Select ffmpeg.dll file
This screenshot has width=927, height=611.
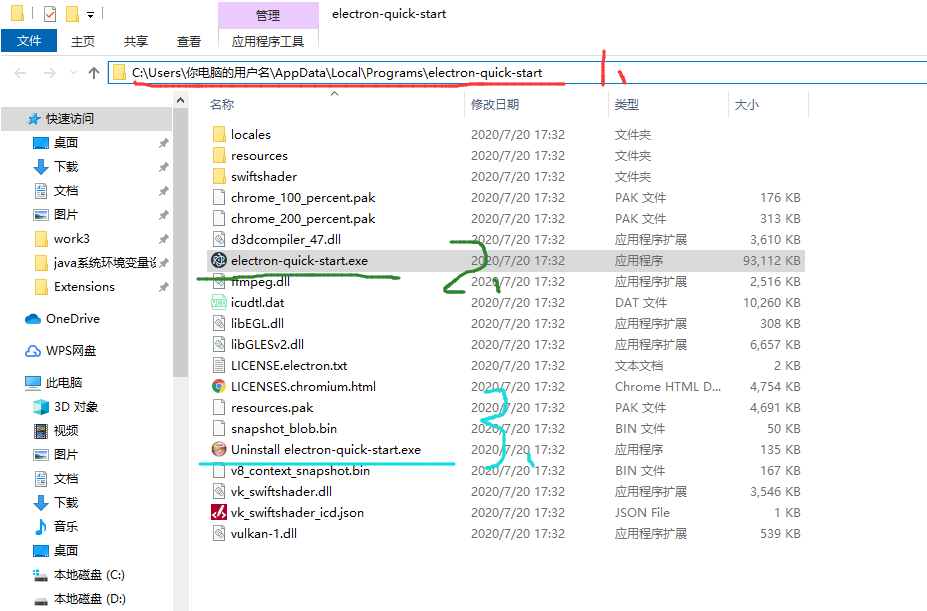pyautogui.click(x=260, y=282)
